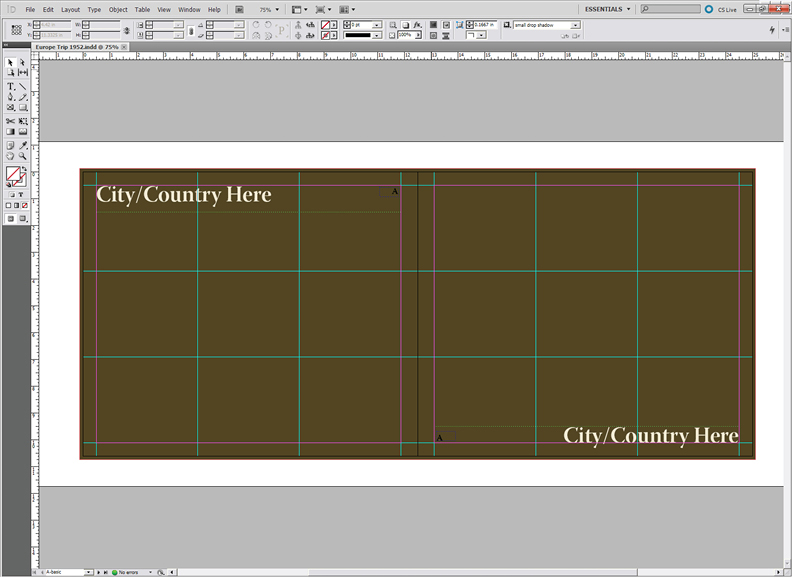Open the Layout menu
The height and width of the screenshot is (578, 792).
click(70, 9)
